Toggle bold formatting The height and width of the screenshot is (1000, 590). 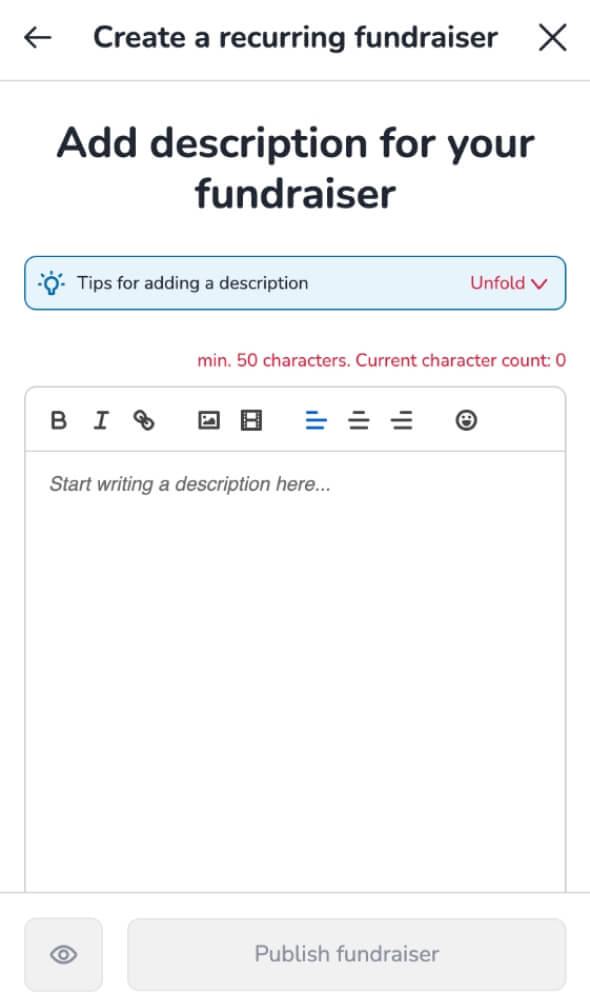point(59,420)
